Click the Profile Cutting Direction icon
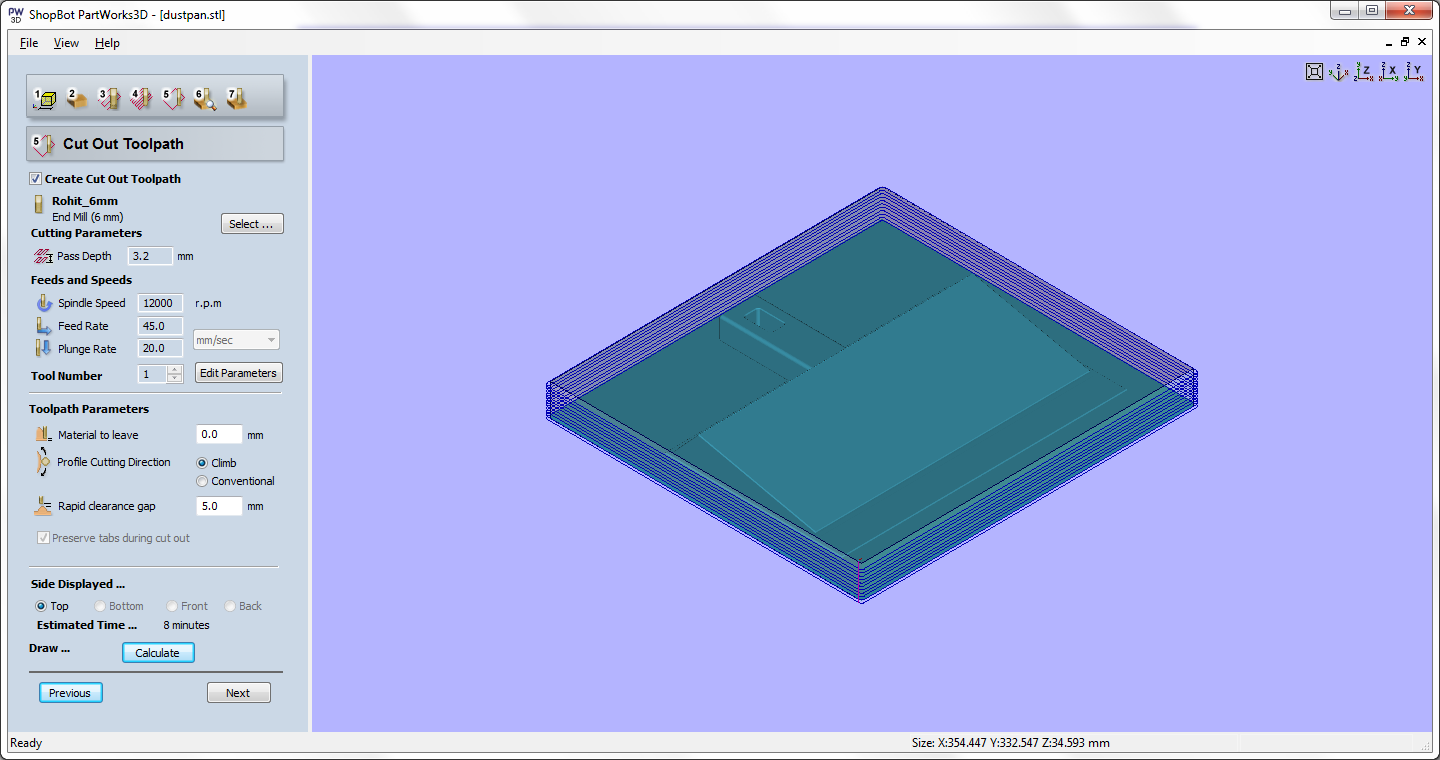The width and height of the screenshot is (1440, 760). (x=42, y=462)
